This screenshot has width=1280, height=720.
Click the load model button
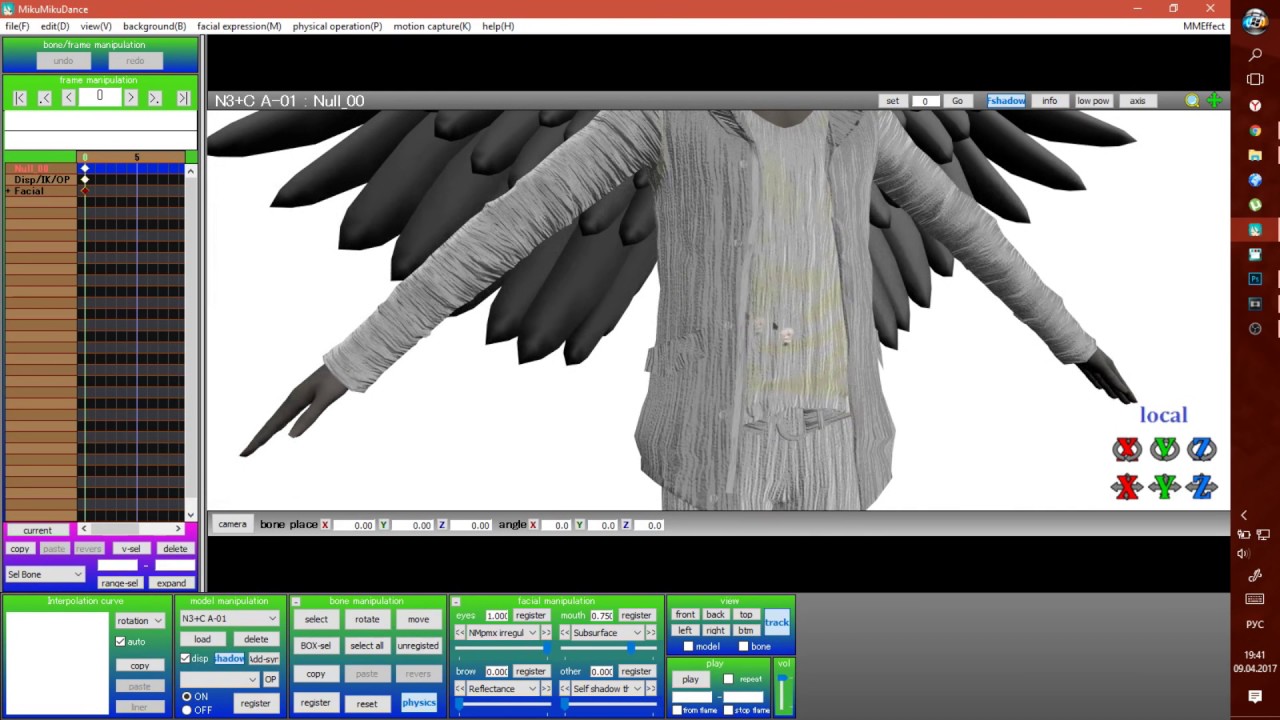(x=202, y=639)
